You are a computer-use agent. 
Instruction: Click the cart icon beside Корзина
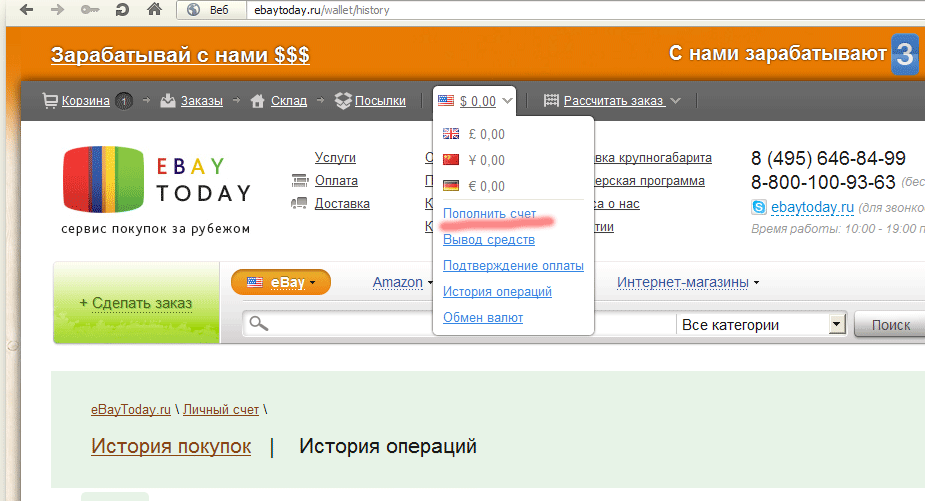pyautogui.click(x=50, y=101)
